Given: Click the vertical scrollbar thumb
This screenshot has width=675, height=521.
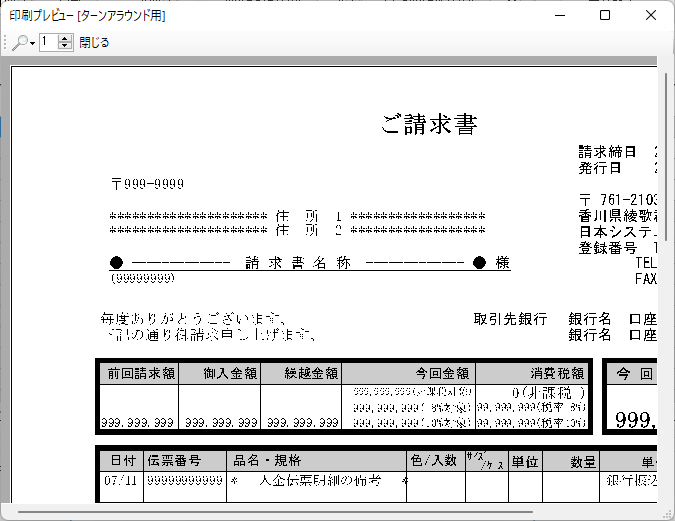Looking at the screenshot, I should pyautogui.click(x=666, y=157).
